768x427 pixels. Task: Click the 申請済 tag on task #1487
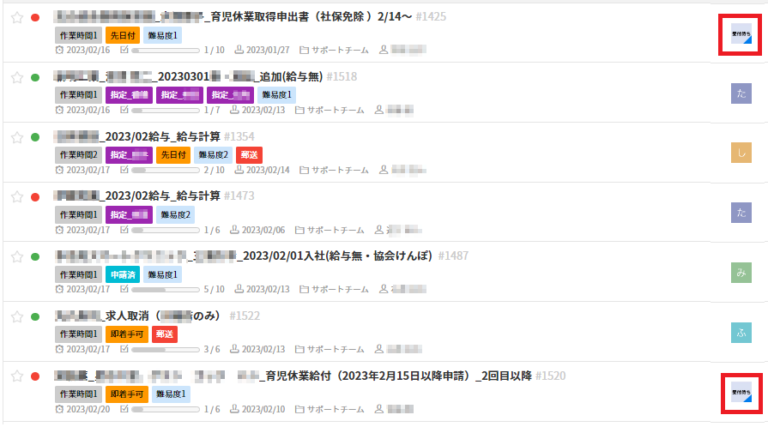click(x=122, y=275)
